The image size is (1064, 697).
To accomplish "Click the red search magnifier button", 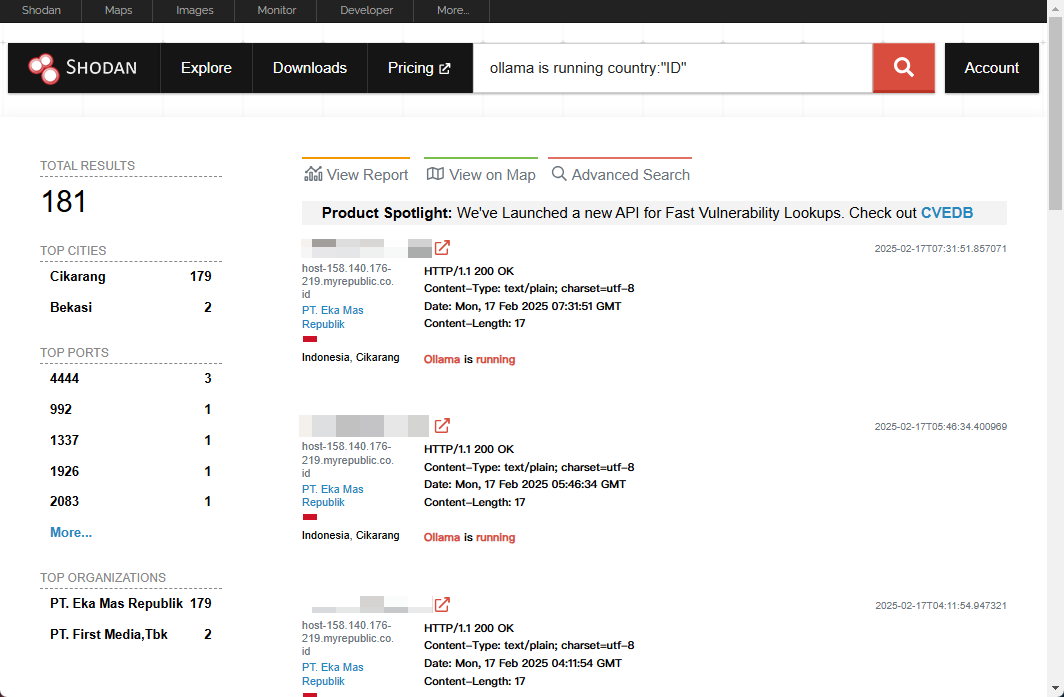I will click(x=903, y=68).
